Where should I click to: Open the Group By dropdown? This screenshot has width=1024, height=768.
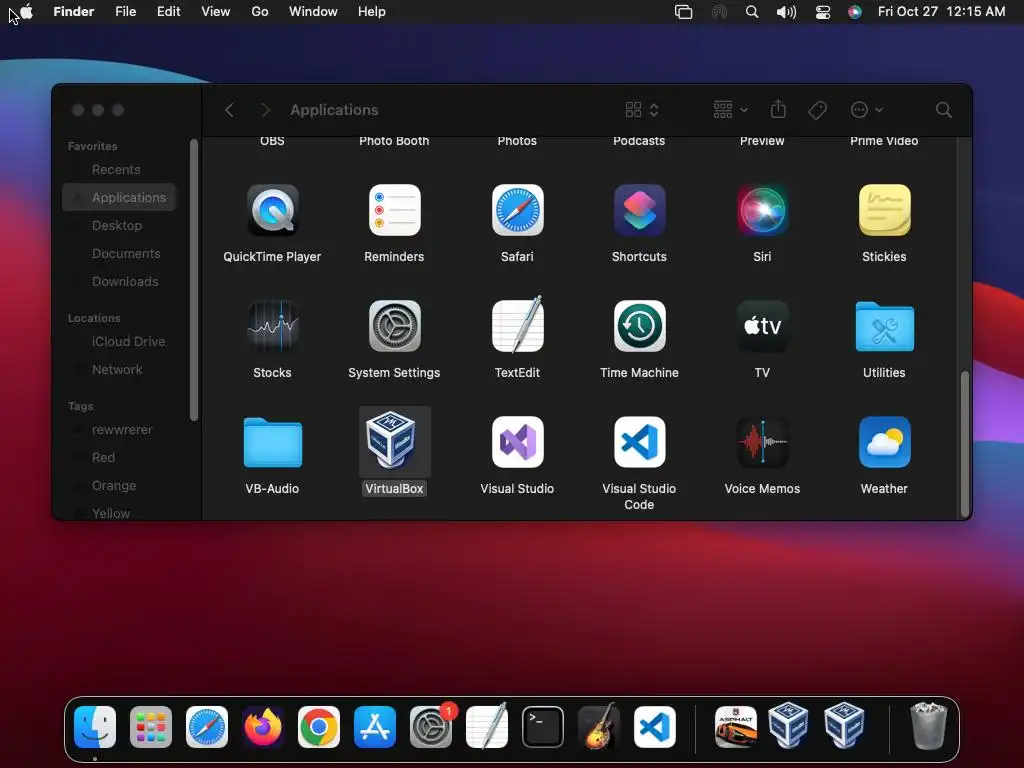coord(730,110)
